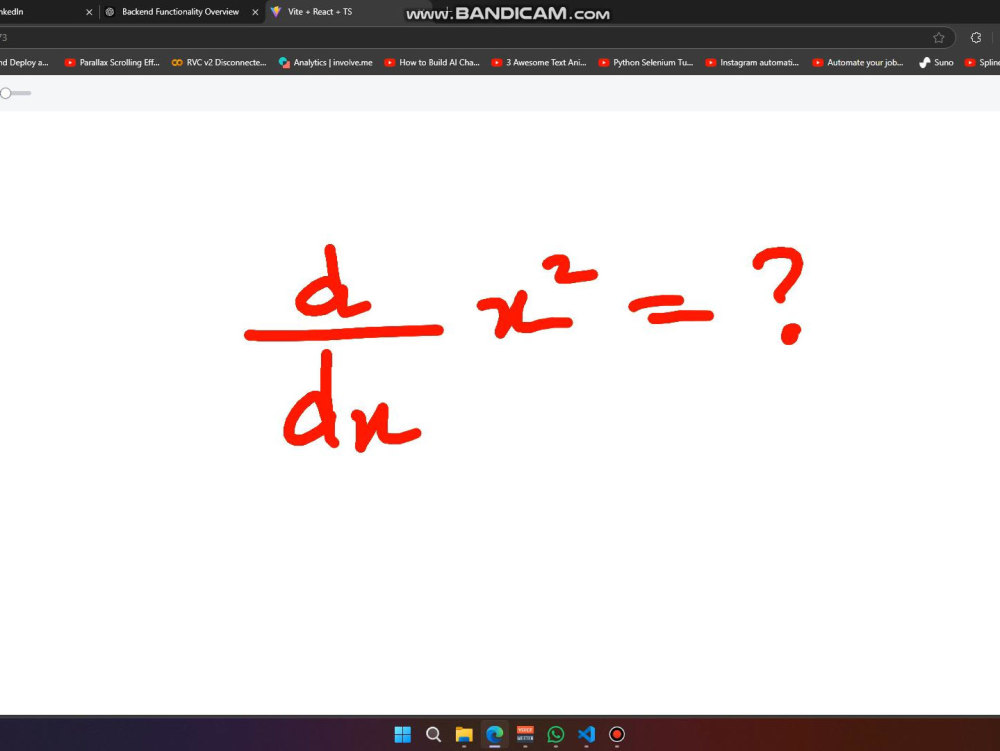This screenshot has height=751, width=1000.
Task: Open File Explorer from the taskbar
Action: (464, 734)
